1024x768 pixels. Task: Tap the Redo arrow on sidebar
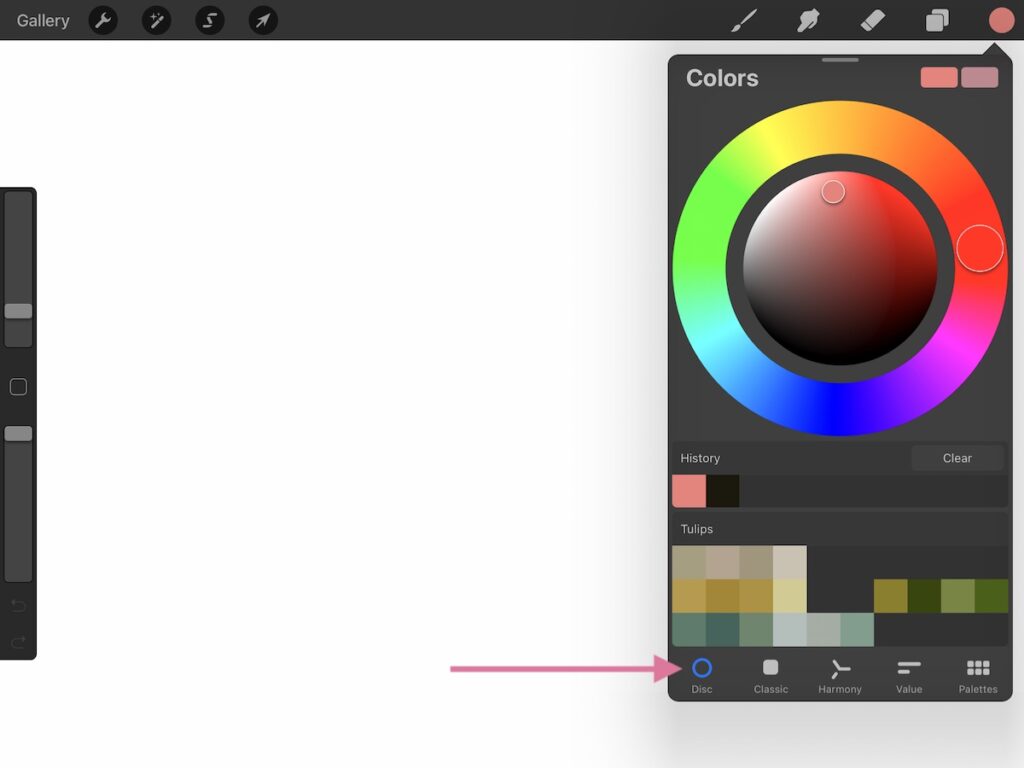pyautogui.click(x=18, y=642)
